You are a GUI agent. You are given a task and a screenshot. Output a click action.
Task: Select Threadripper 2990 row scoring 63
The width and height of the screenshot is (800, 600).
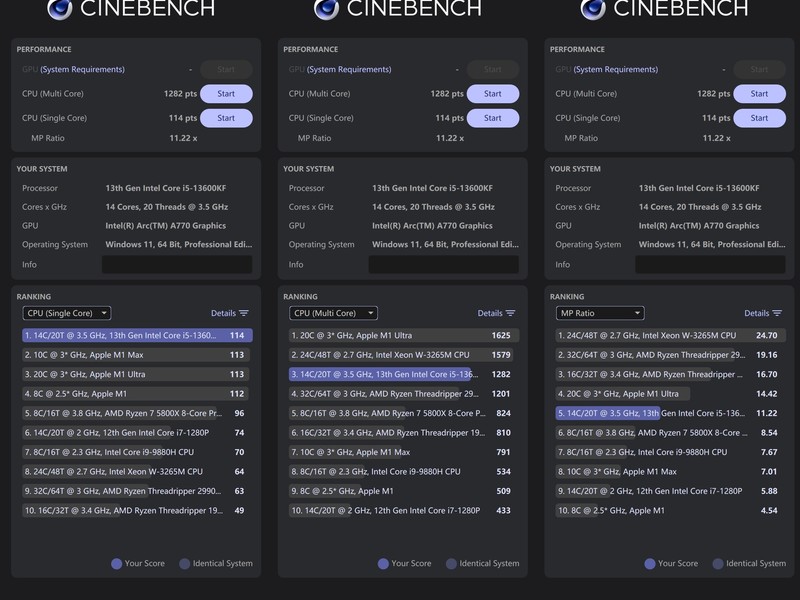(137, 491)
